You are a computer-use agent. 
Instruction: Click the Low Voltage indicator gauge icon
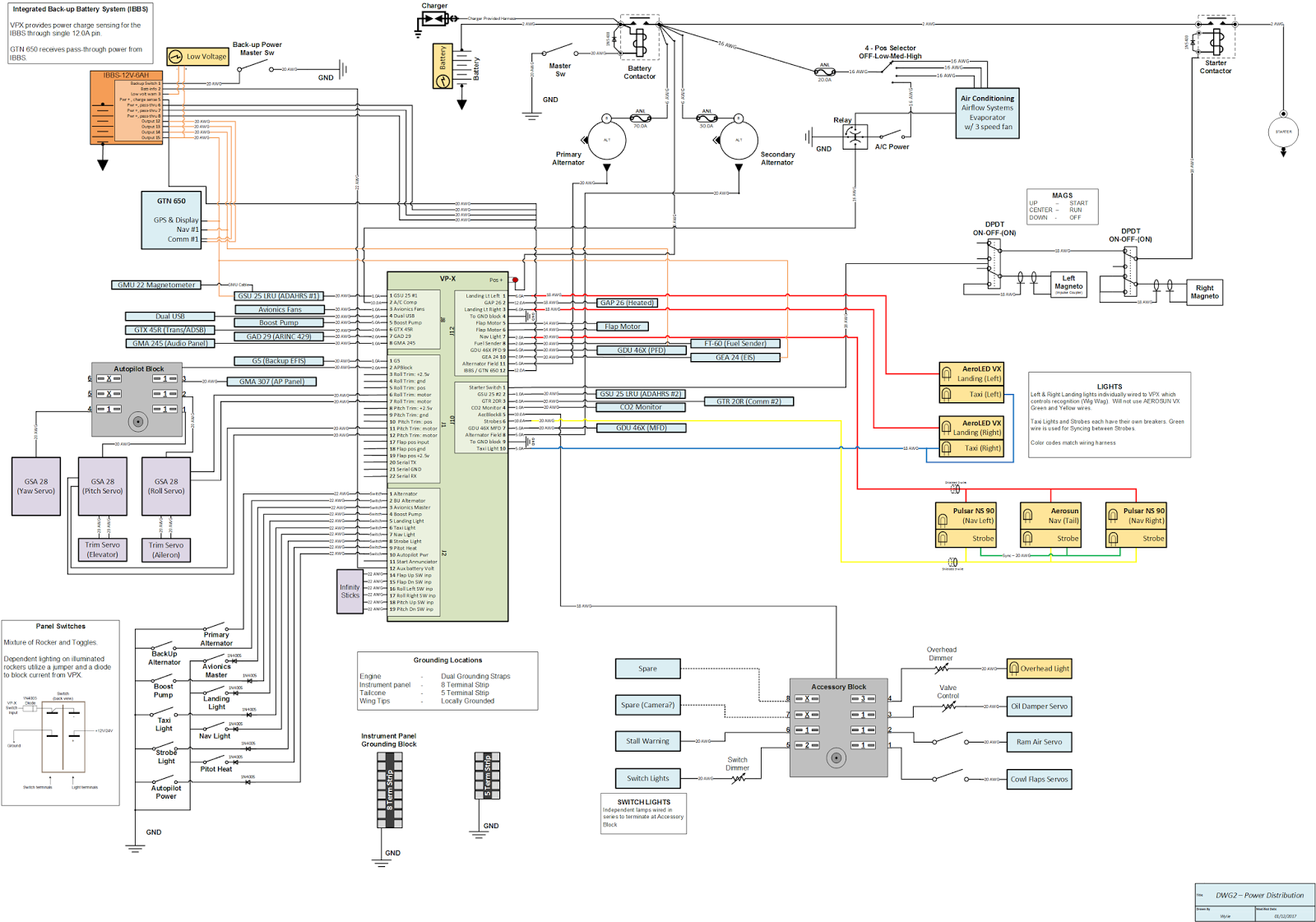(x=175, y=57)
